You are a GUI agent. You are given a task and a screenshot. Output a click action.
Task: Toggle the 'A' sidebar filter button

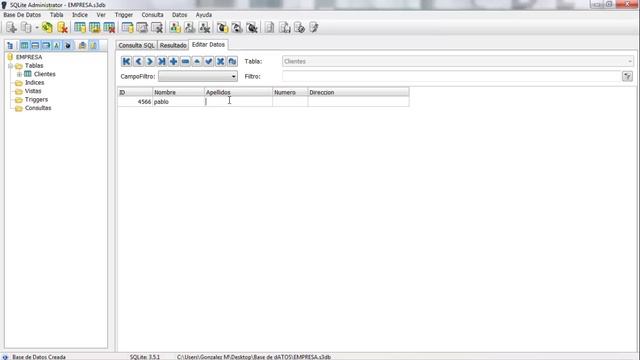[x=57, y=45]
